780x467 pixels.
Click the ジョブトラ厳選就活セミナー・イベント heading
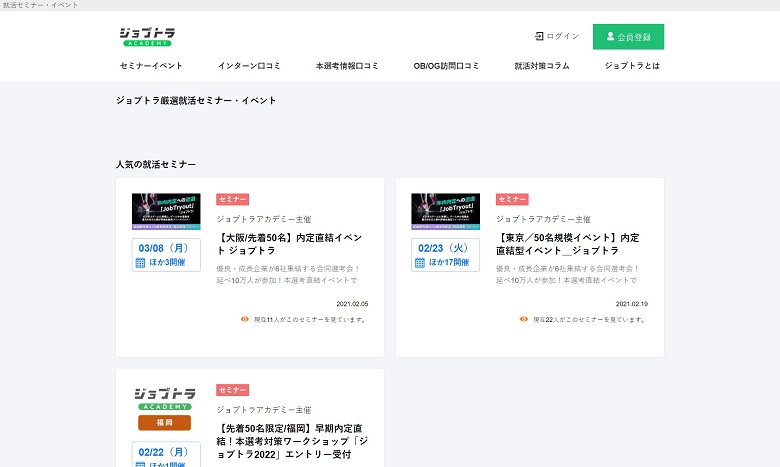click(x=196, y=100)
